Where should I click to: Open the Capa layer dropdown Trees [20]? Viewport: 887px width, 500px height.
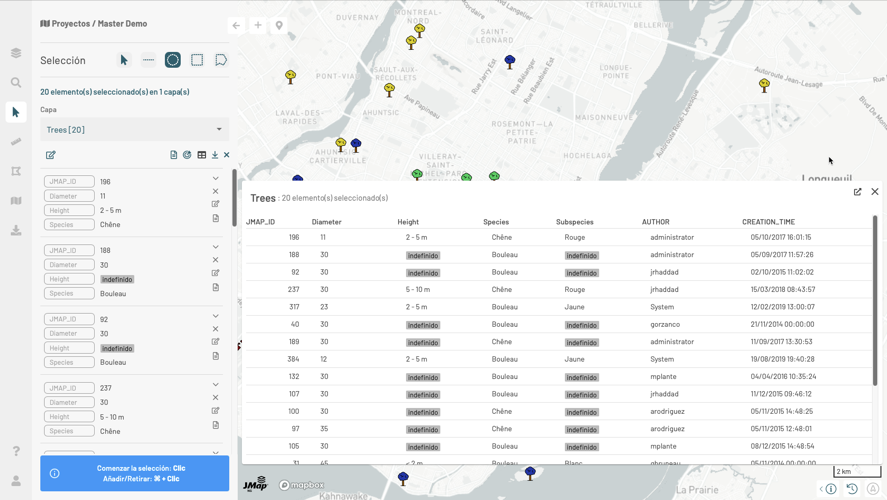[134, 129]
